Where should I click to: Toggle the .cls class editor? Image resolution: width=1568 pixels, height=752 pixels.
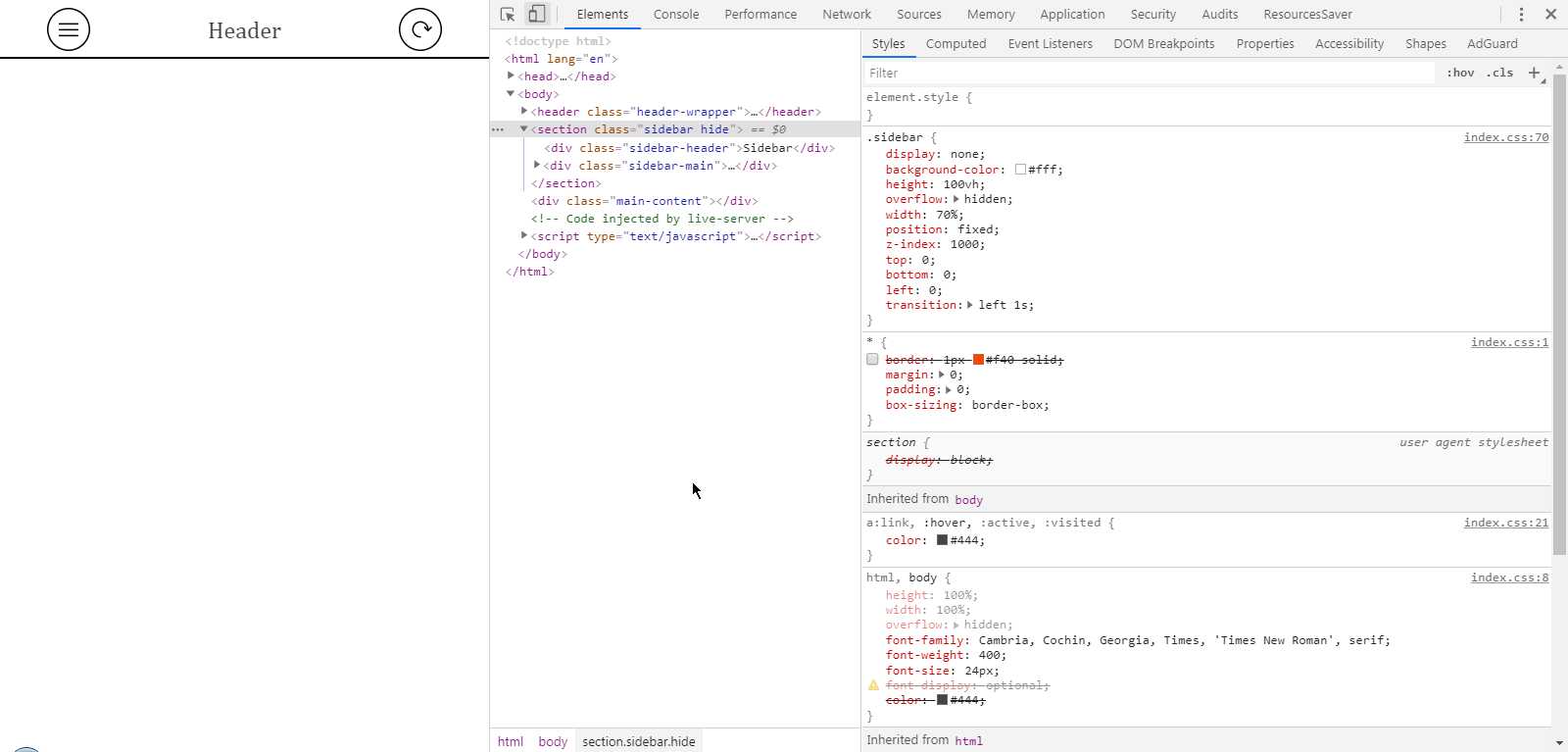1499,73
